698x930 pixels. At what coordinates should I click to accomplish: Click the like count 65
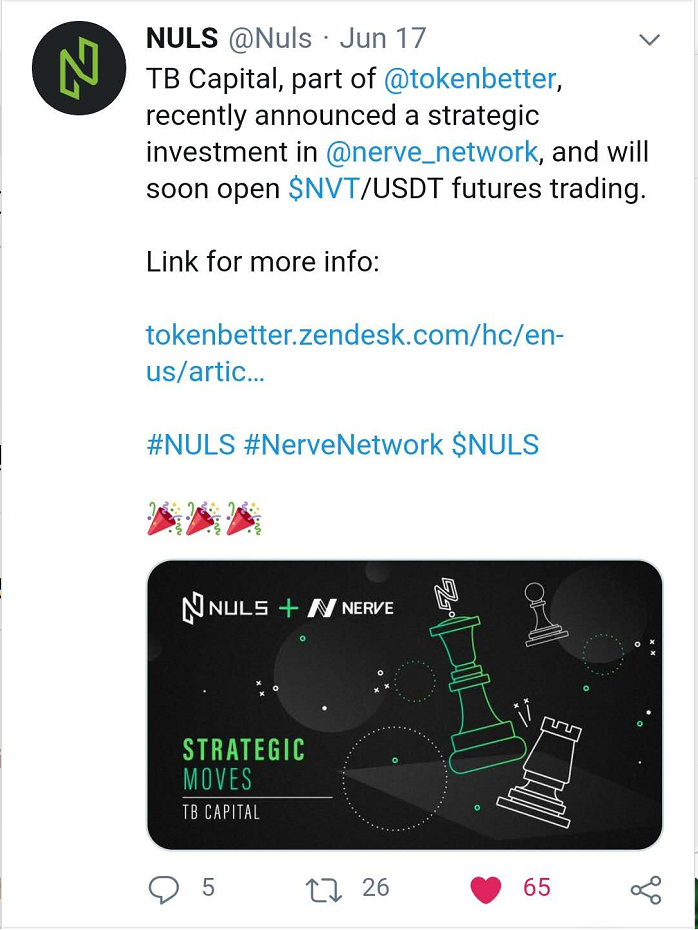point(537,888)
